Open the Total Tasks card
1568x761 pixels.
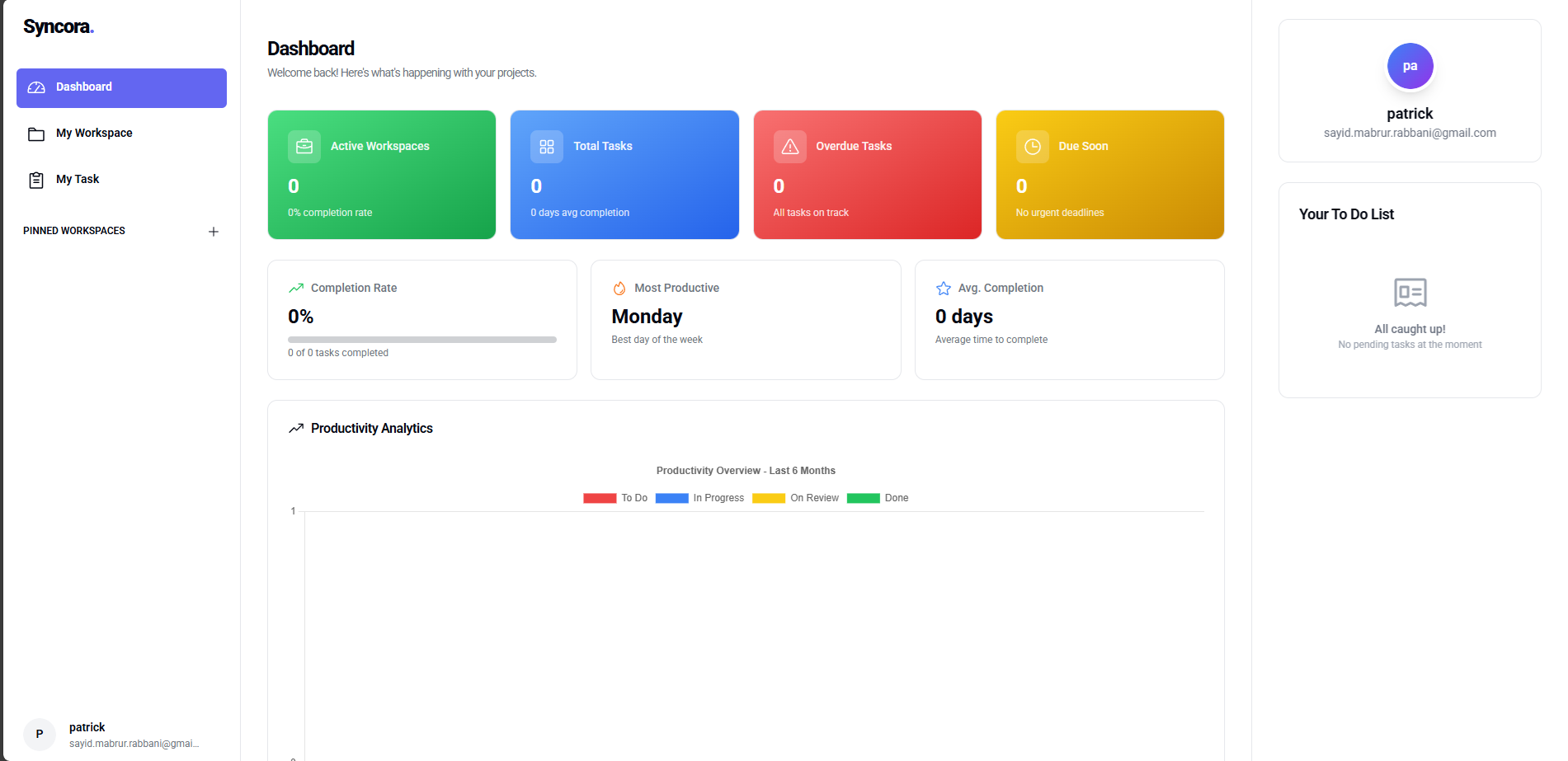click(x=624, y=175)
